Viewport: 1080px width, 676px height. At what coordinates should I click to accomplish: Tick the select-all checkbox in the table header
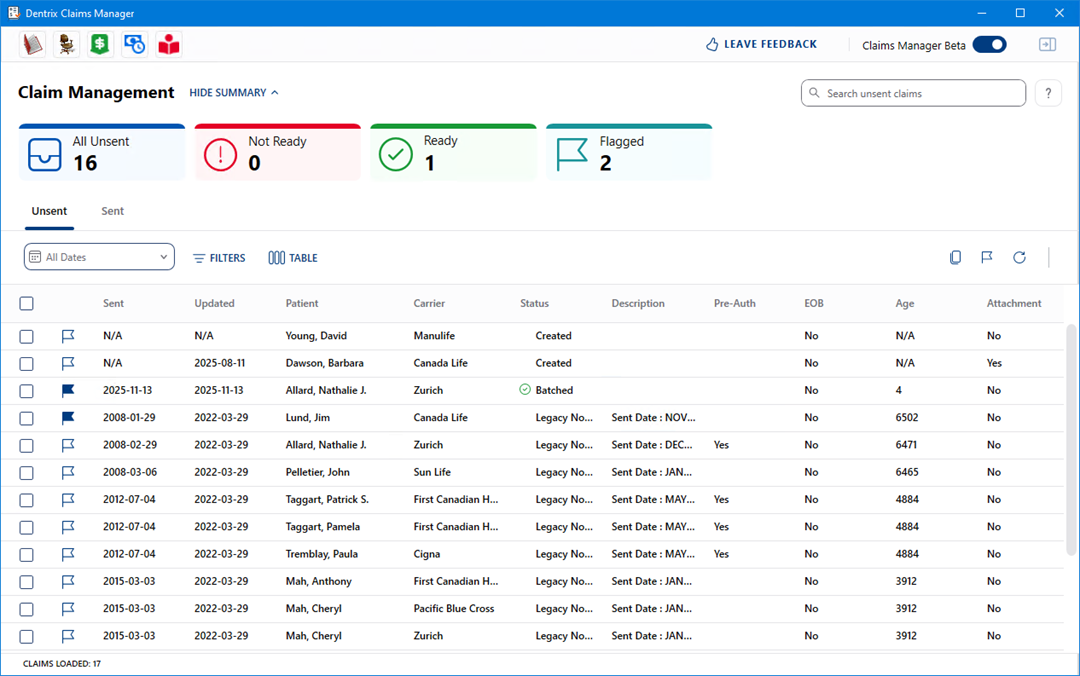coord(27,304)
